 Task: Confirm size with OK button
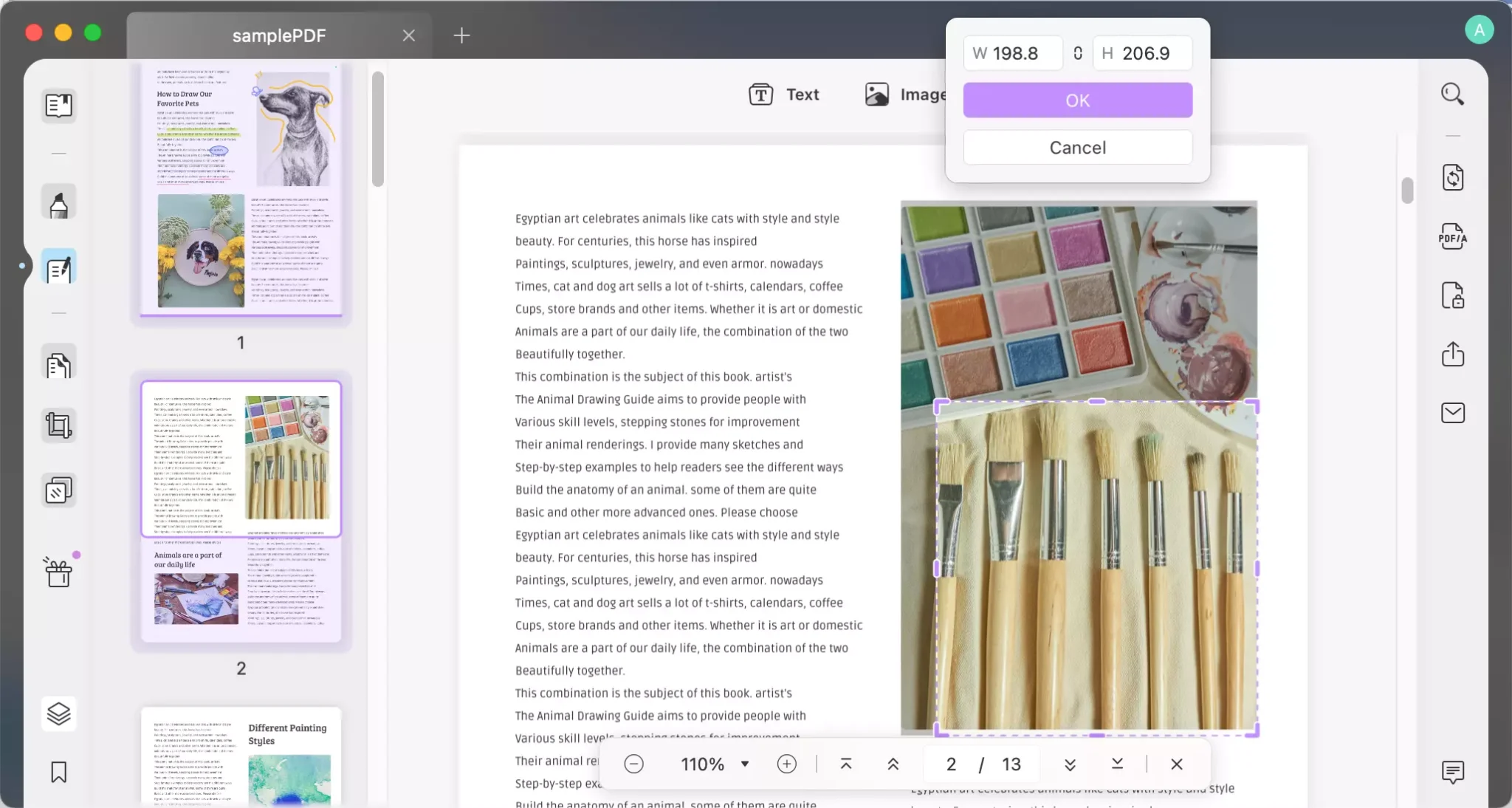tap(1077, 100)
